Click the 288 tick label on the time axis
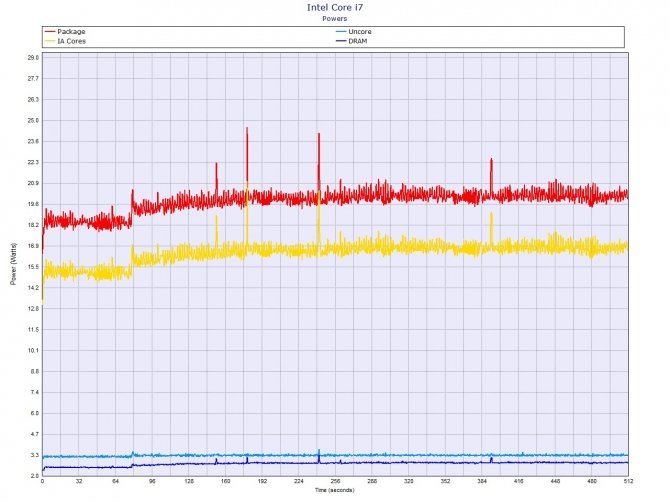Image resolution: width=670 pixels, height=502 pixels. 372,481
